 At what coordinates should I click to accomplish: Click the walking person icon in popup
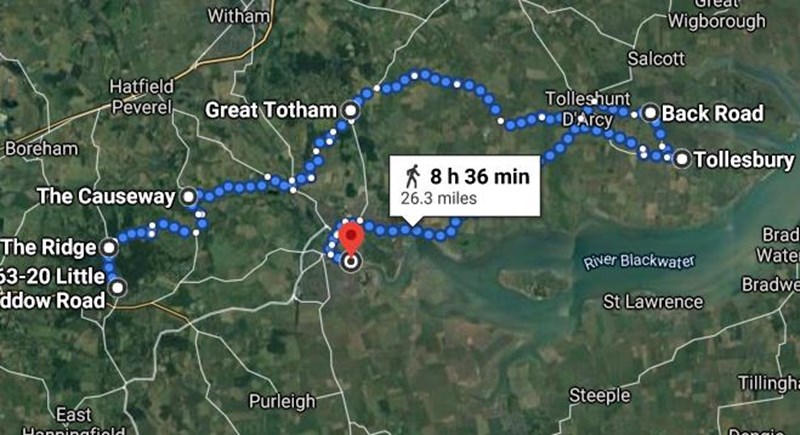(412, 176)
